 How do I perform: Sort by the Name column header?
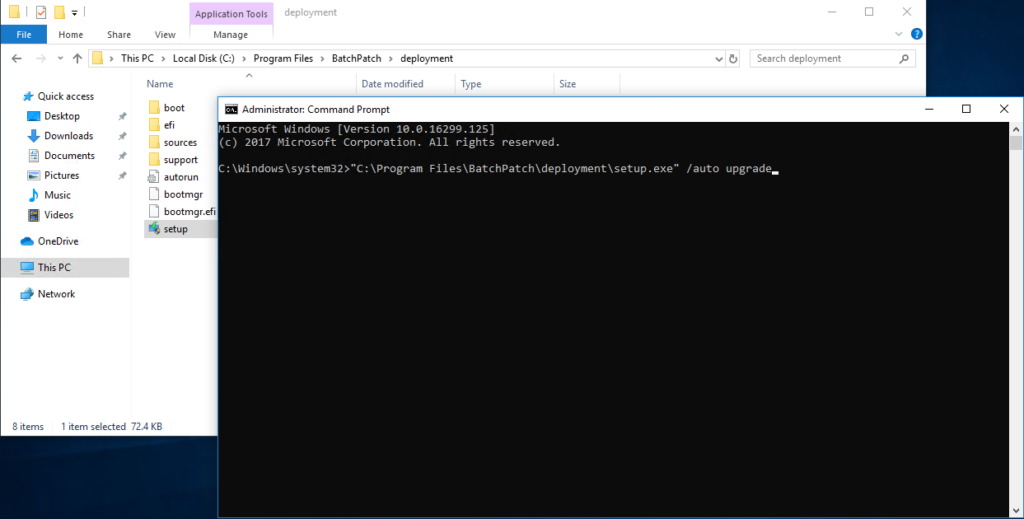(x=160, y=84)
